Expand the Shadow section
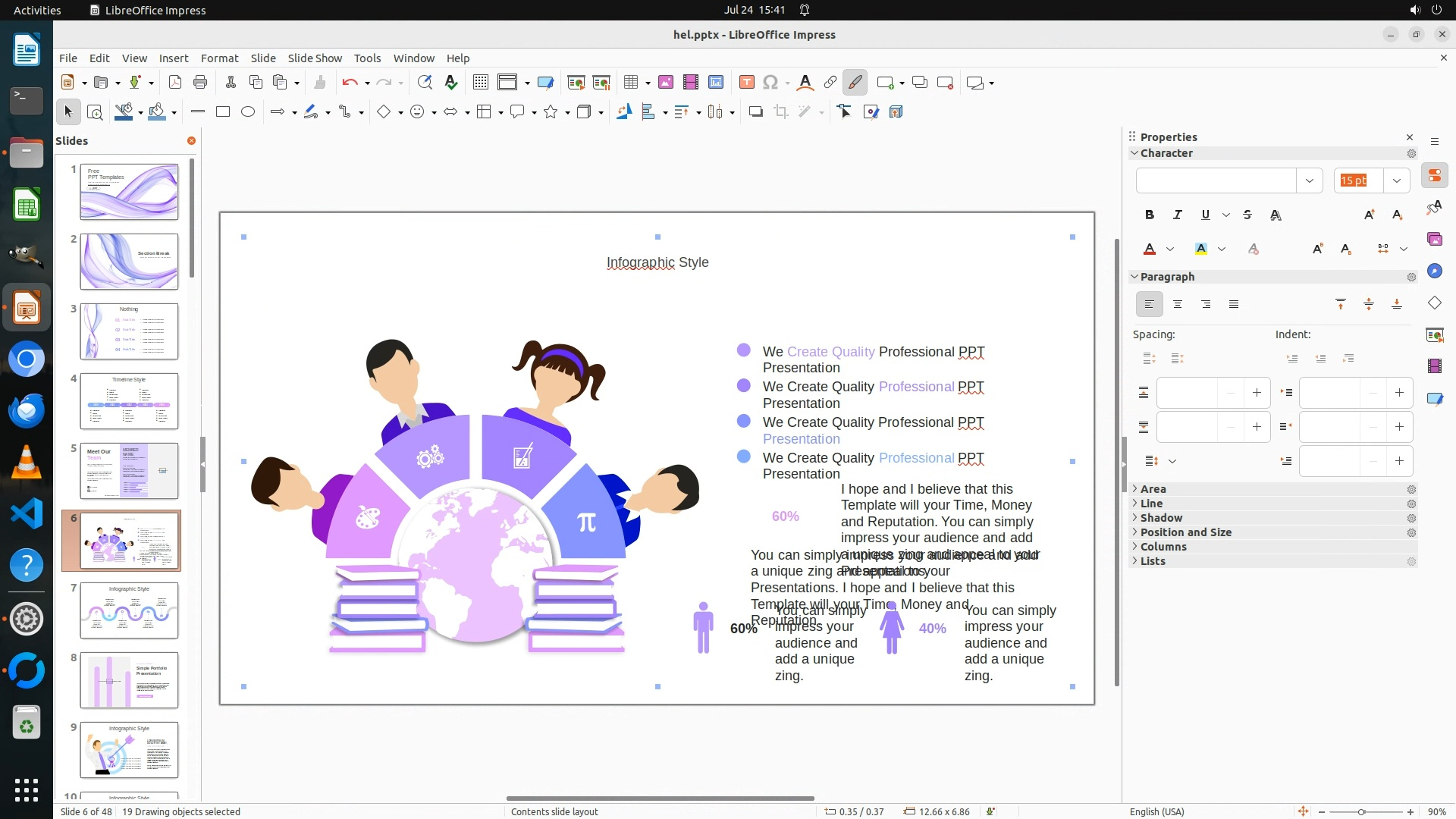The height and width of the screenshot is (819, 1456). [1161, 518]
